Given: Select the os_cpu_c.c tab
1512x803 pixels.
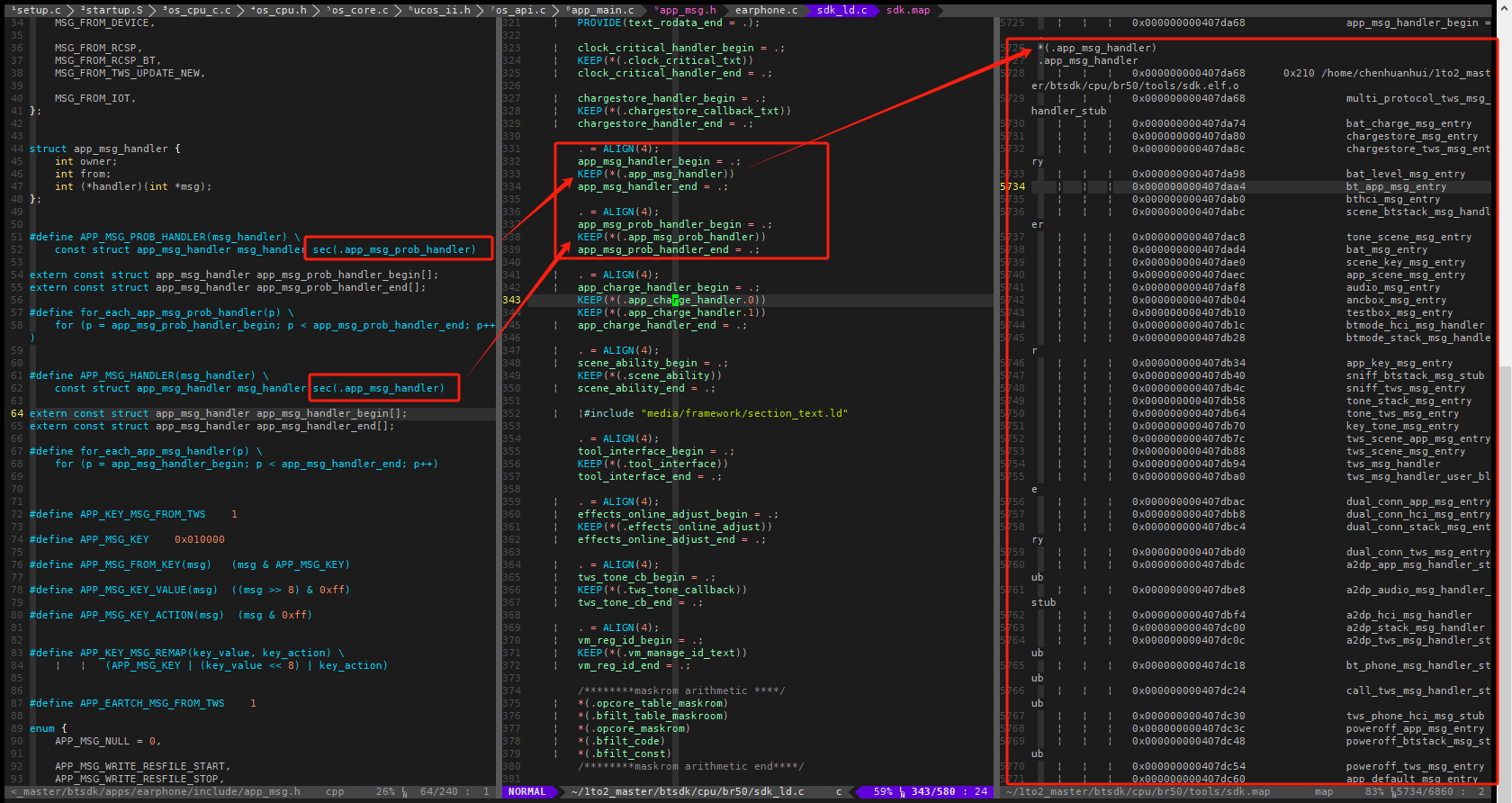Looking at the screenshot, I should click(197, 10).
